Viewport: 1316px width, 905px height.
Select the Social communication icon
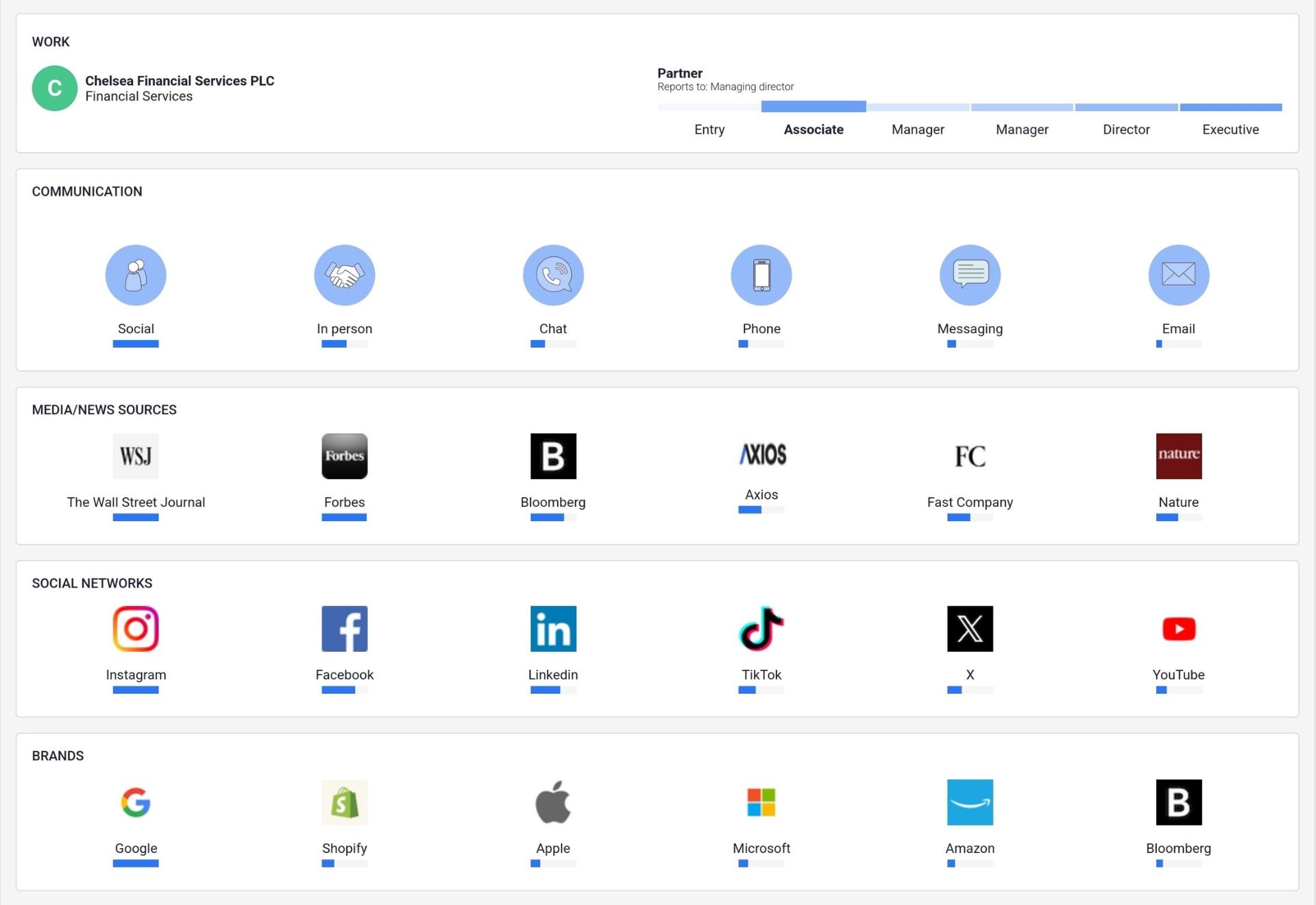[135, 275]
